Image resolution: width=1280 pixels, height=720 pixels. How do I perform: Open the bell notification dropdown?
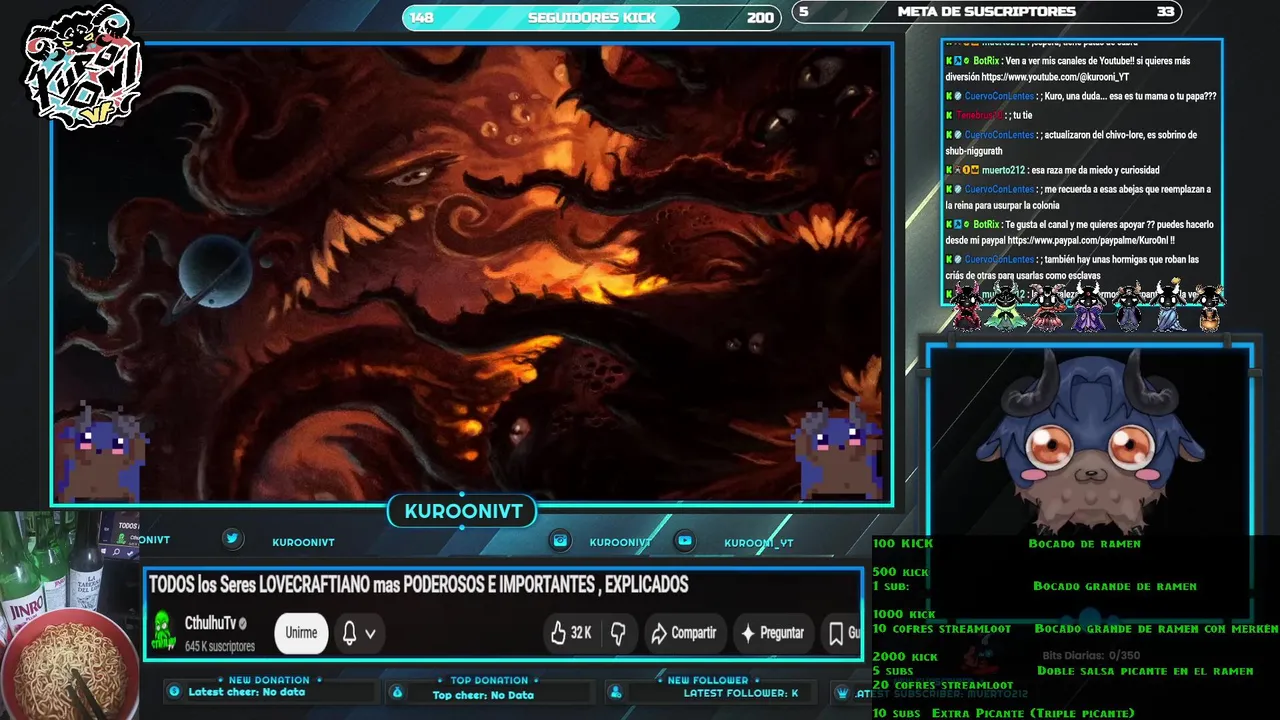pyautogui.click(x=359, y=633)
